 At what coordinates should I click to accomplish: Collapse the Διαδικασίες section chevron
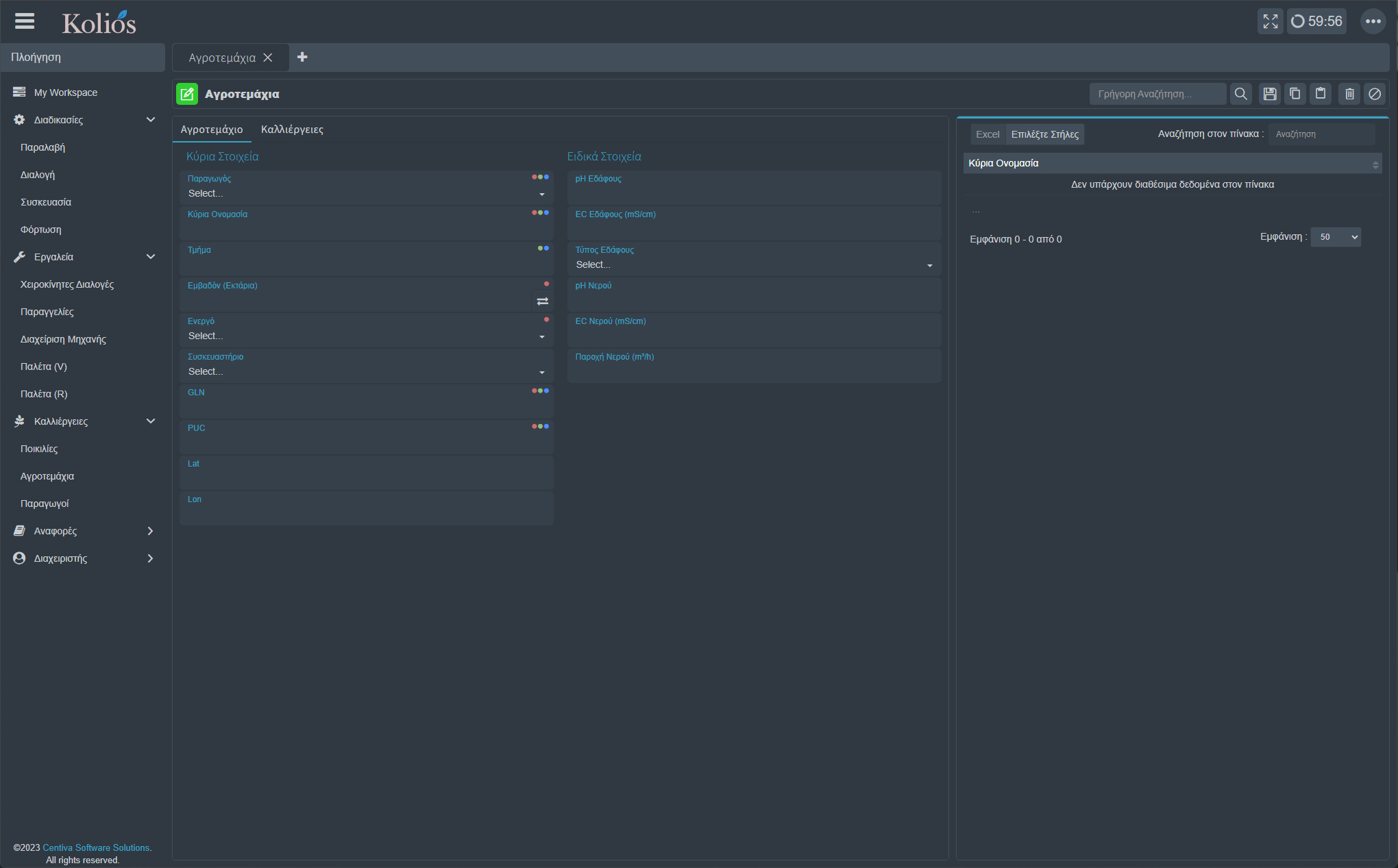click(x=151, y=119)
